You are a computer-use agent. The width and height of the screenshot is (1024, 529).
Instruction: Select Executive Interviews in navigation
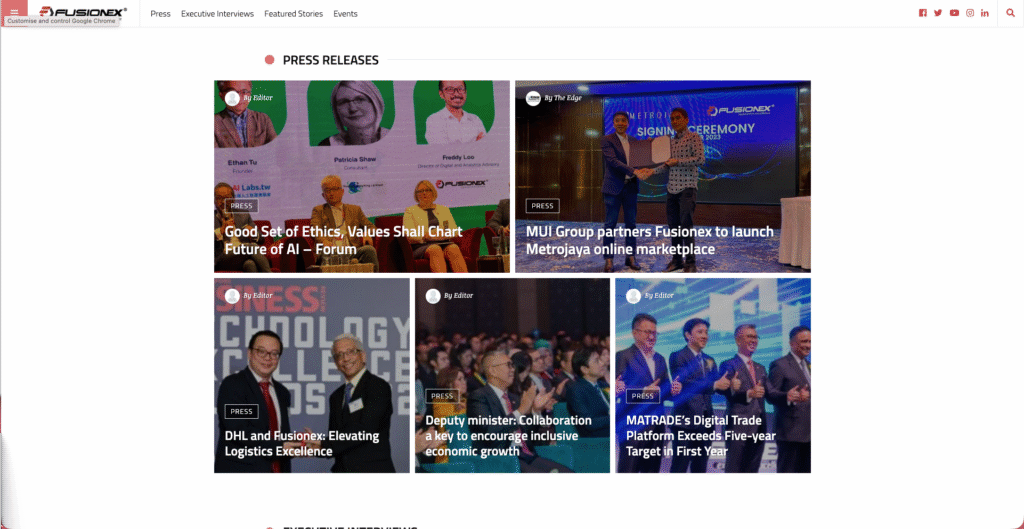(x=217, y=14)
